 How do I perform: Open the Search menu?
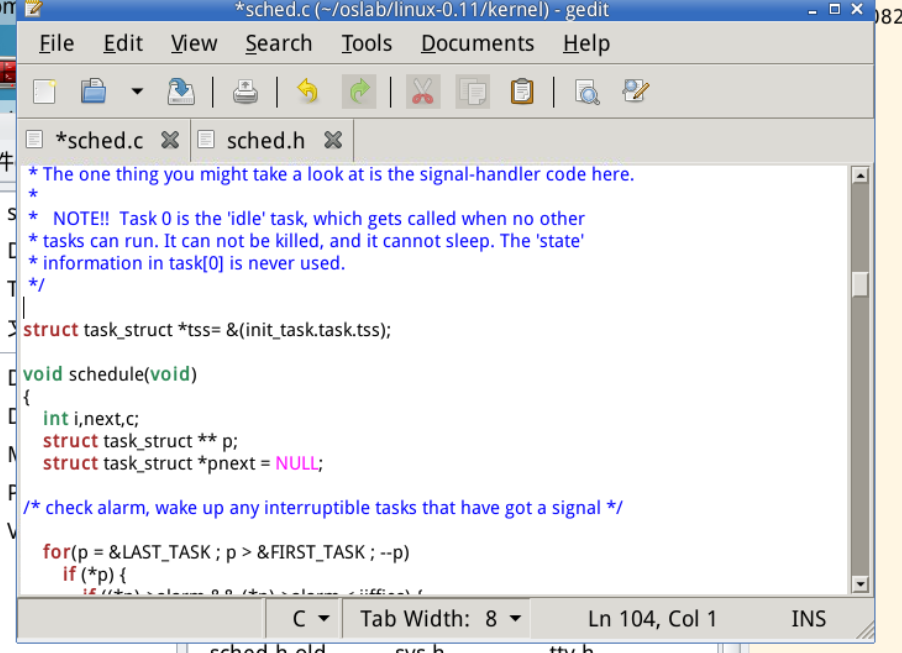click(278, 44)
